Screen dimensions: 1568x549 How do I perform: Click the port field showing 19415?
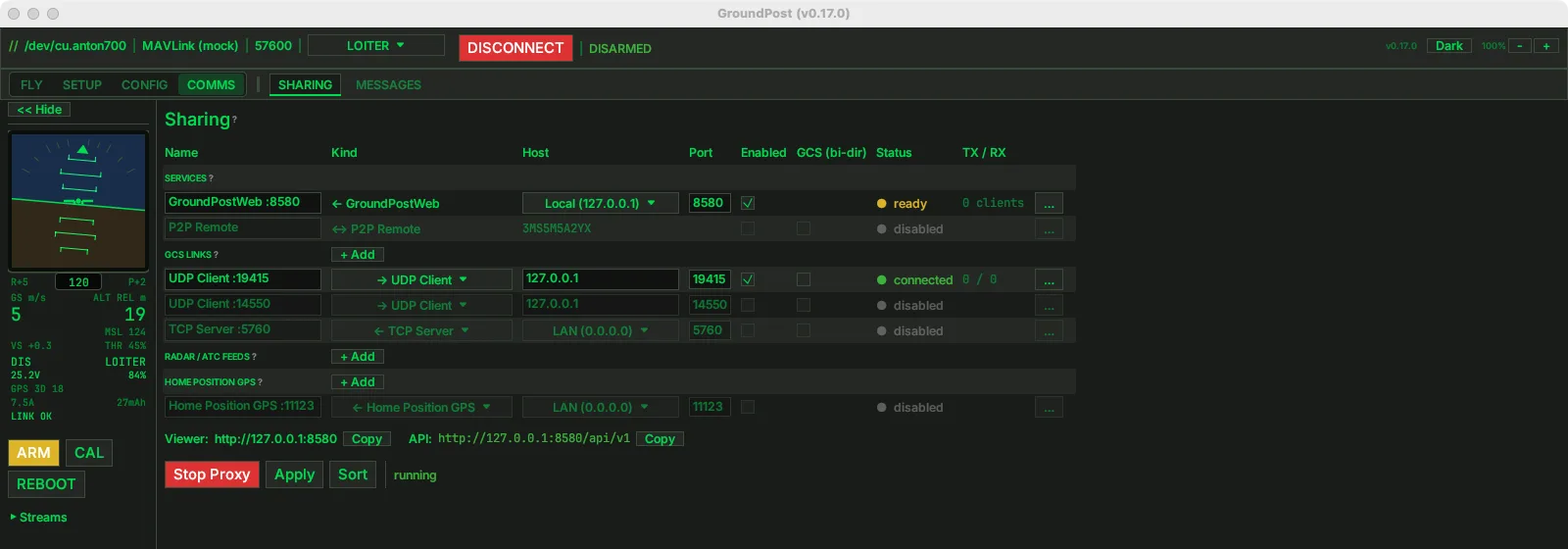710,279
